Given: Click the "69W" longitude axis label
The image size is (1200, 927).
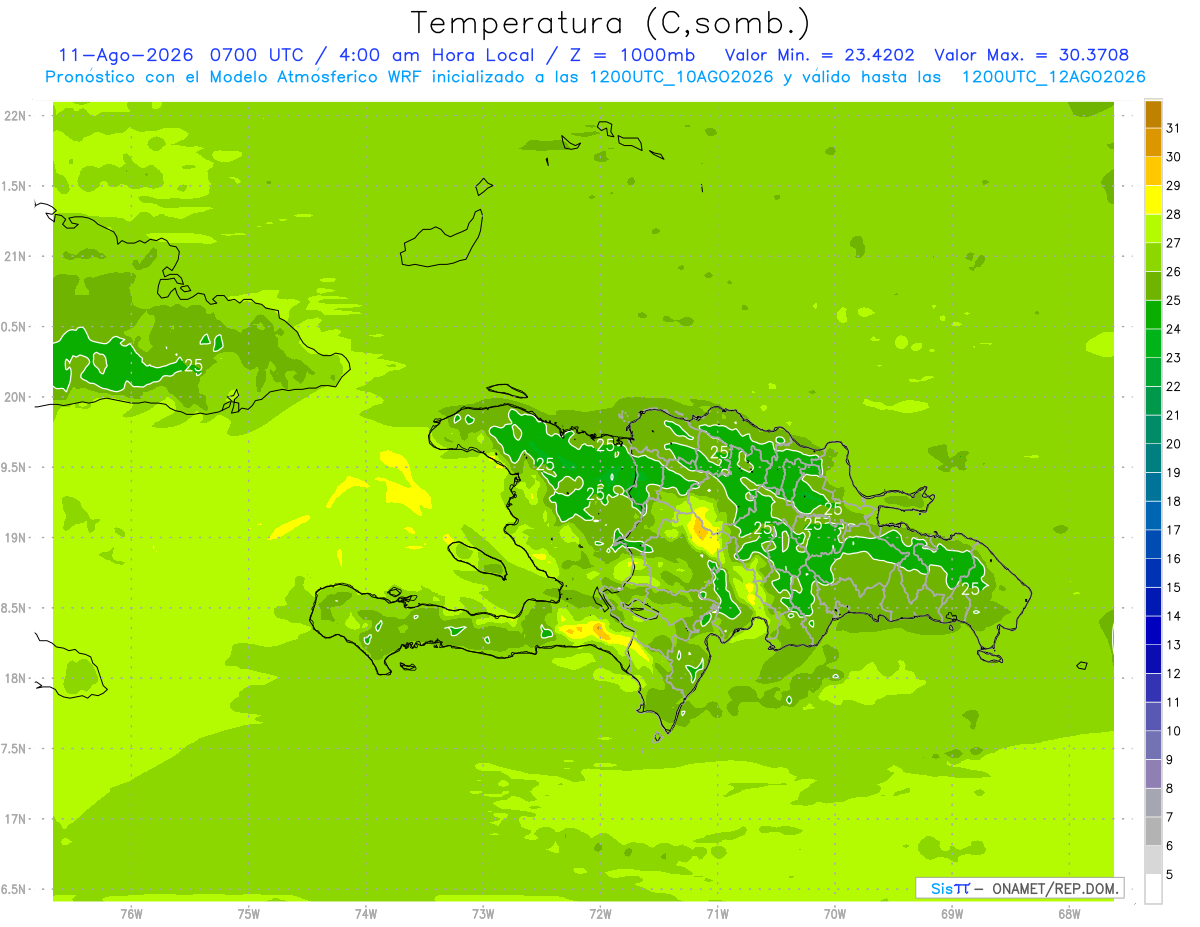Looking at the screenshot, I should 952,914.
